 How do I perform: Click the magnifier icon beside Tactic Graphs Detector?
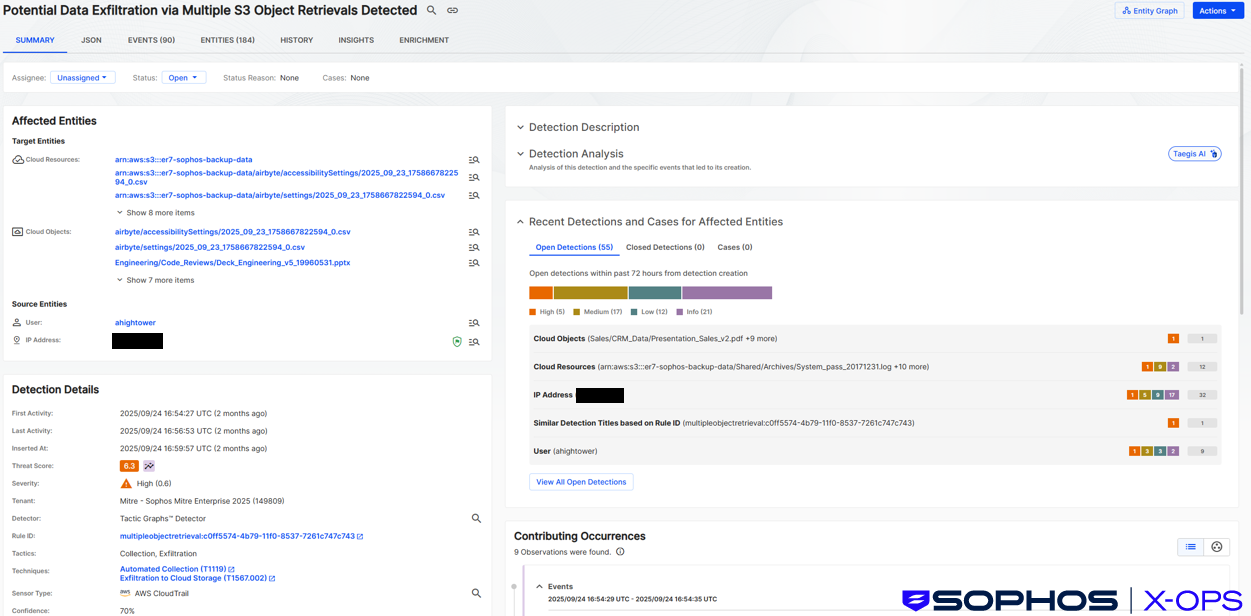click(476, 518)
